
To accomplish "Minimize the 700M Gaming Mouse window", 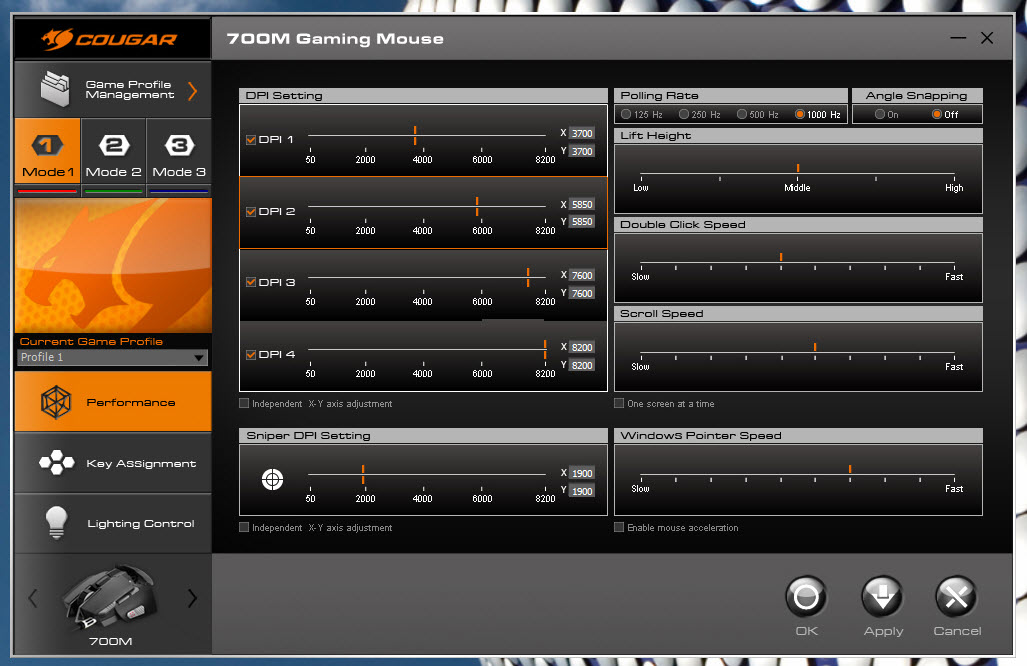I will [958, 38].
